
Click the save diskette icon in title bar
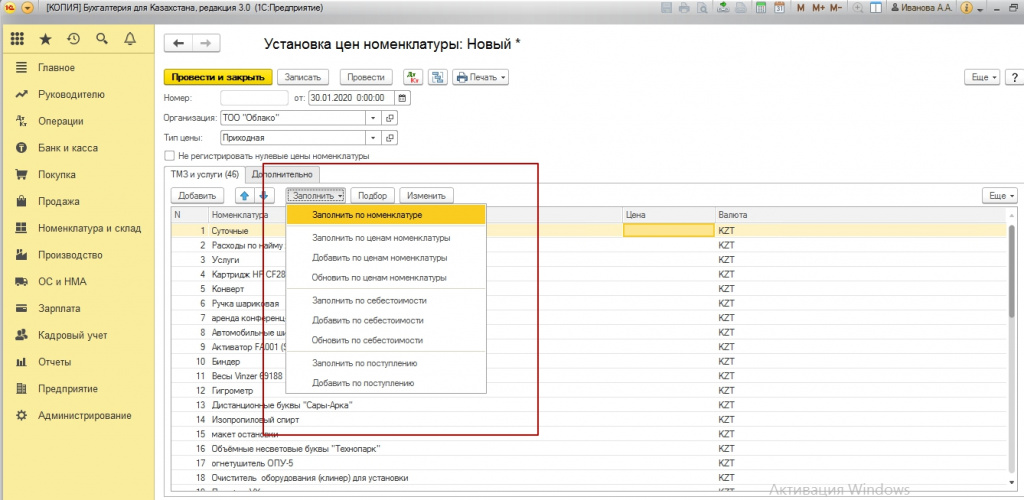click(x=667, y=8)
